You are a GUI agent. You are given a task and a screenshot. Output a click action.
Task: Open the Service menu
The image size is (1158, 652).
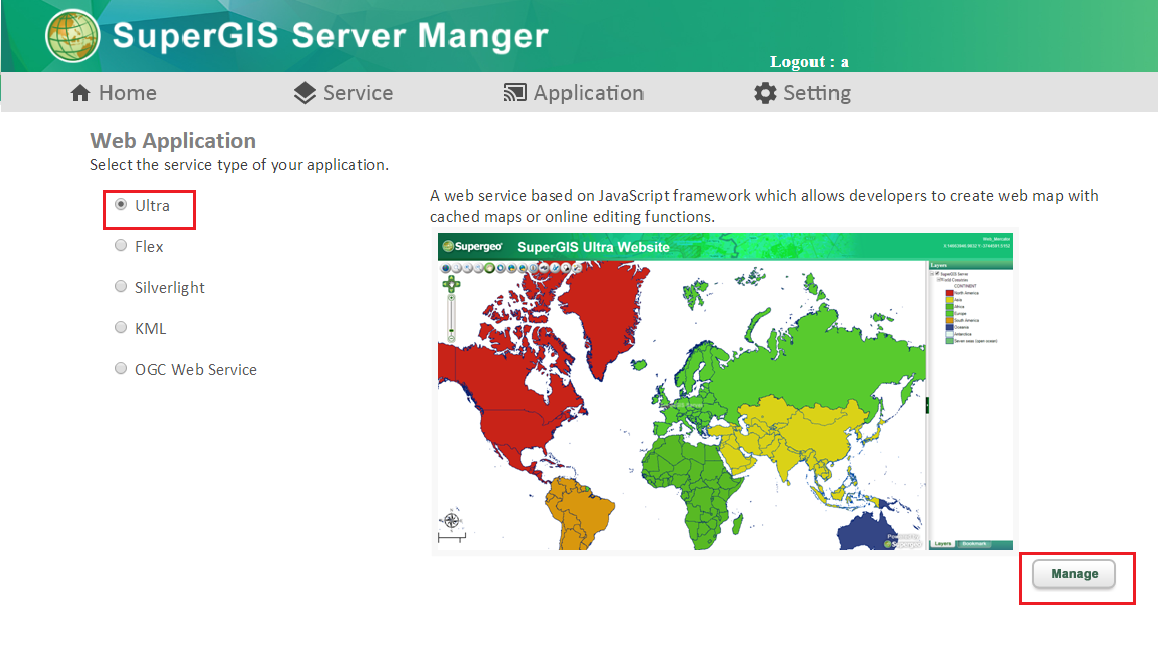pos(358,93)
